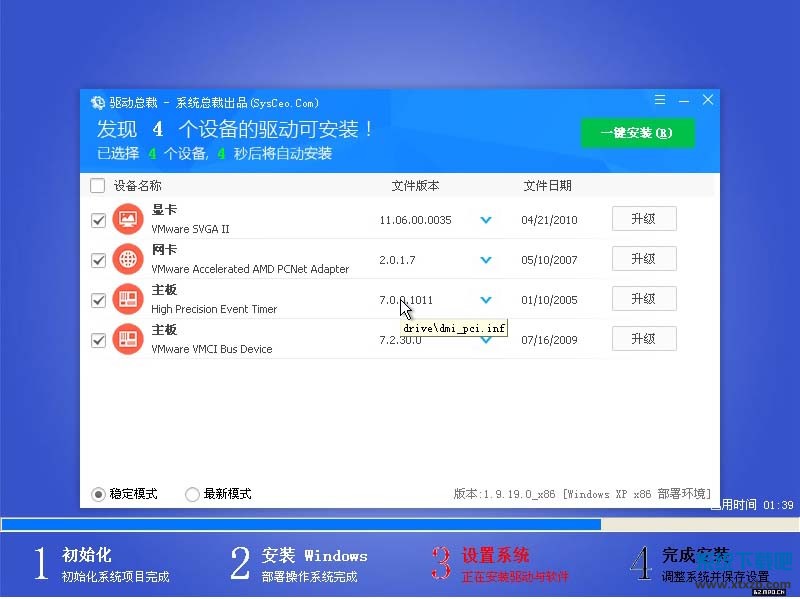Click the file date column header
800x599 pixels.
(x=547, y=186)
